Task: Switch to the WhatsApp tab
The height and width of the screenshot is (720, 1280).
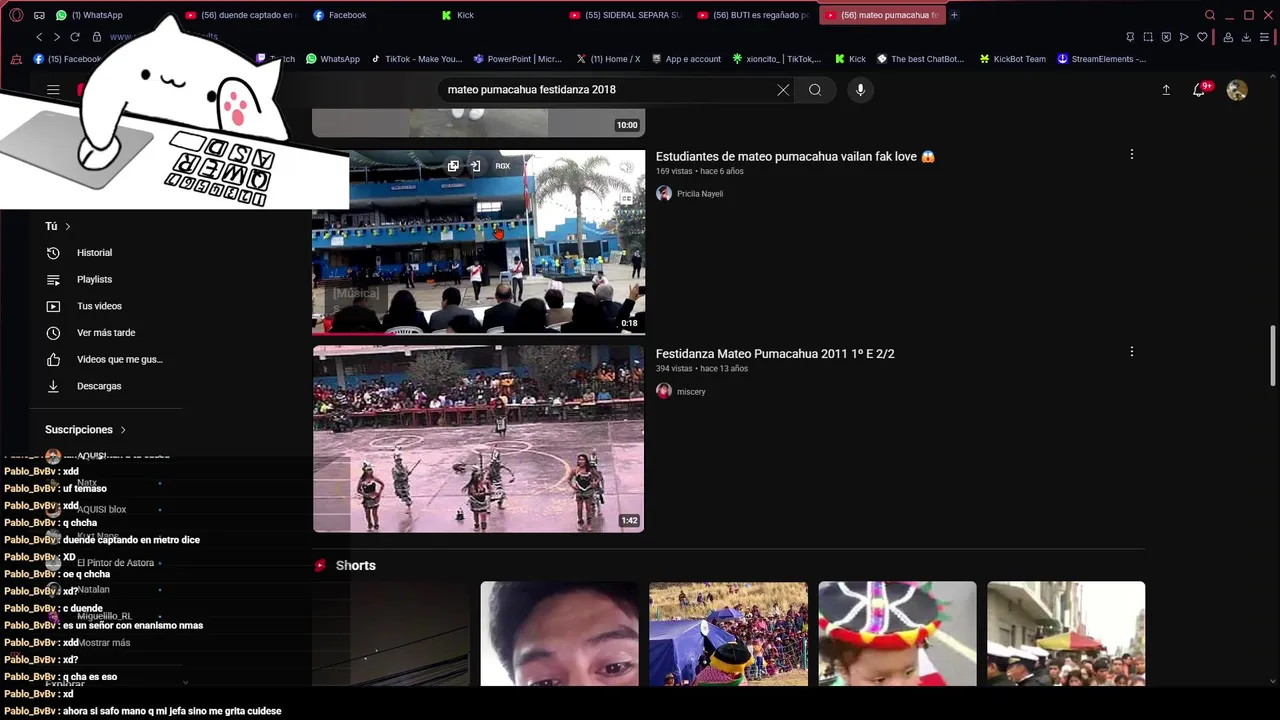Action: [97, 15]
